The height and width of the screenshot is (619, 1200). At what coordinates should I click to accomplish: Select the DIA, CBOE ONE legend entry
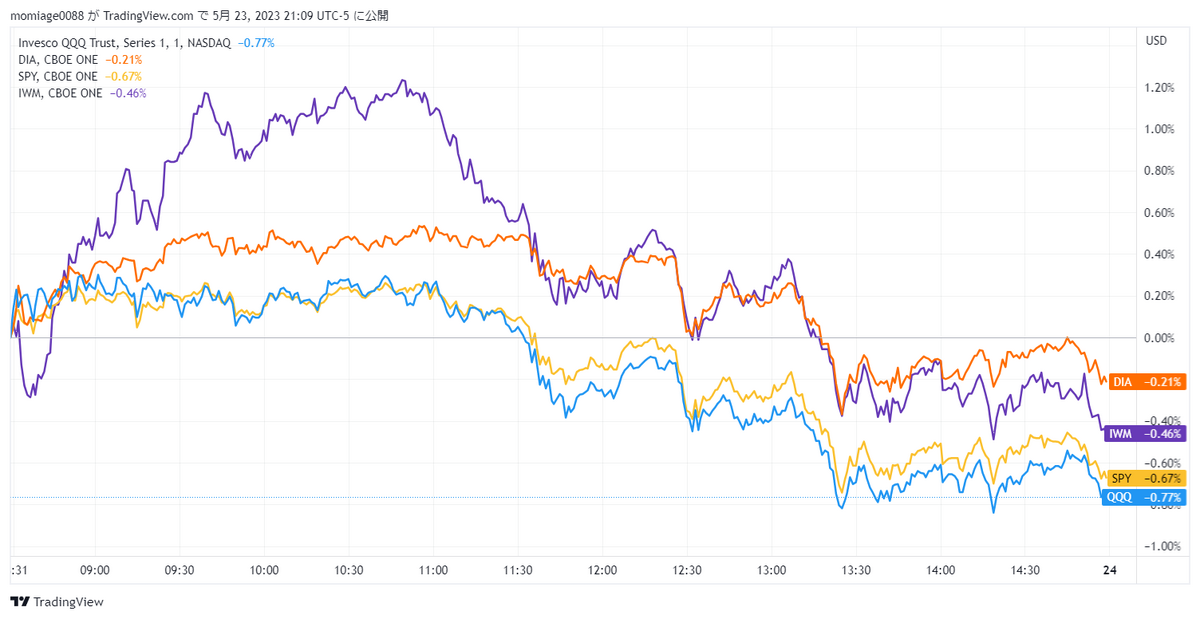(59, 60)
